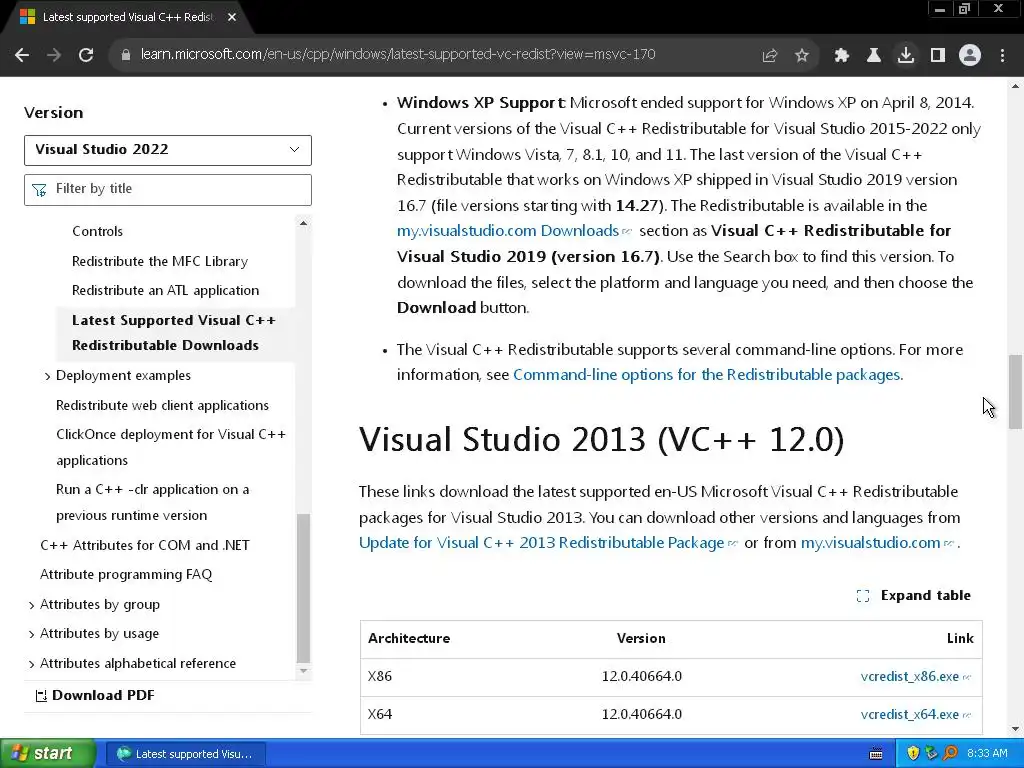Screen dimensions: 1024x768
Task: Click the page scrollbar thumb
Action: tap(1015, 392)
